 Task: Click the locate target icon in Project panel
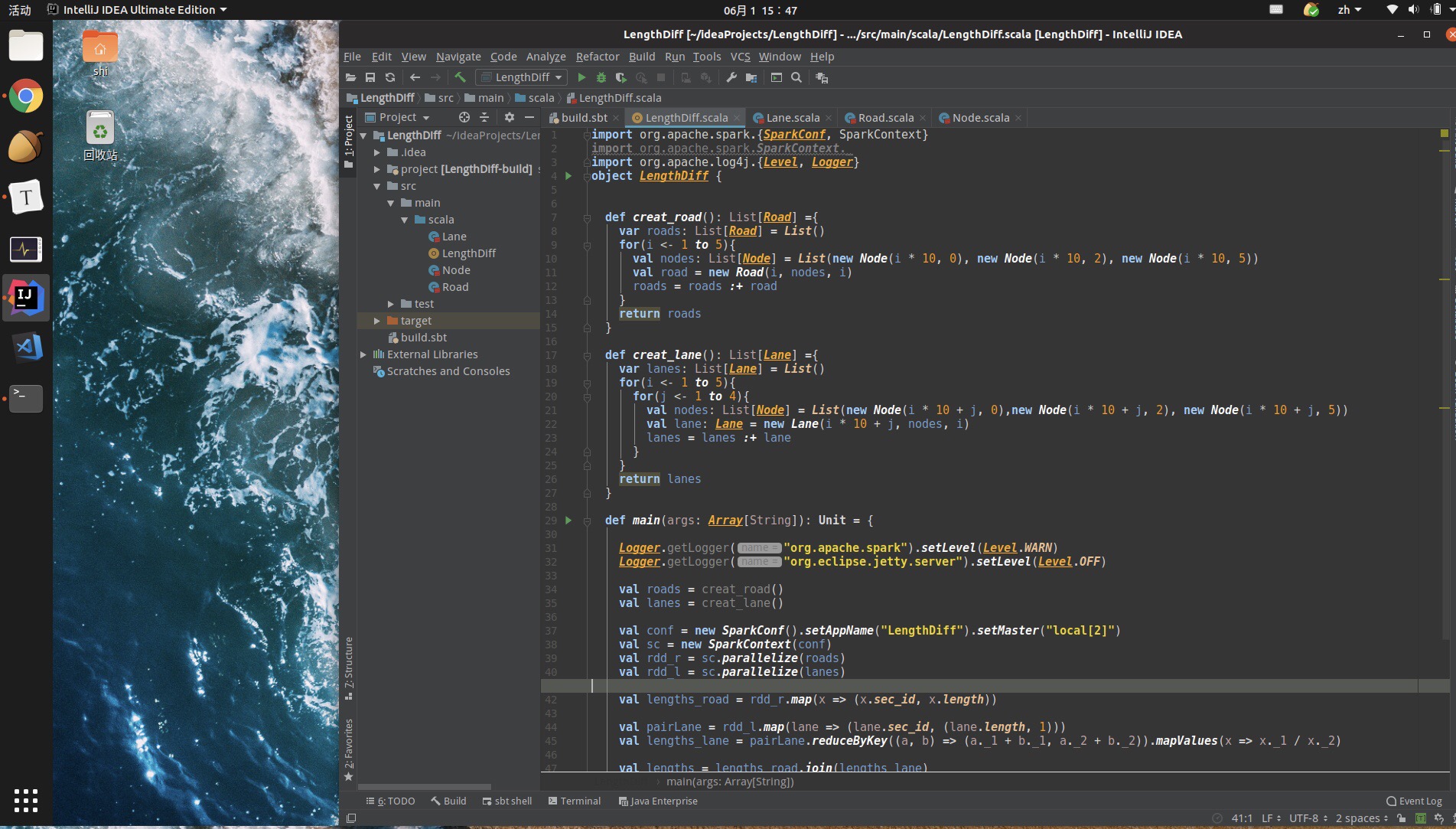(464, 117)
